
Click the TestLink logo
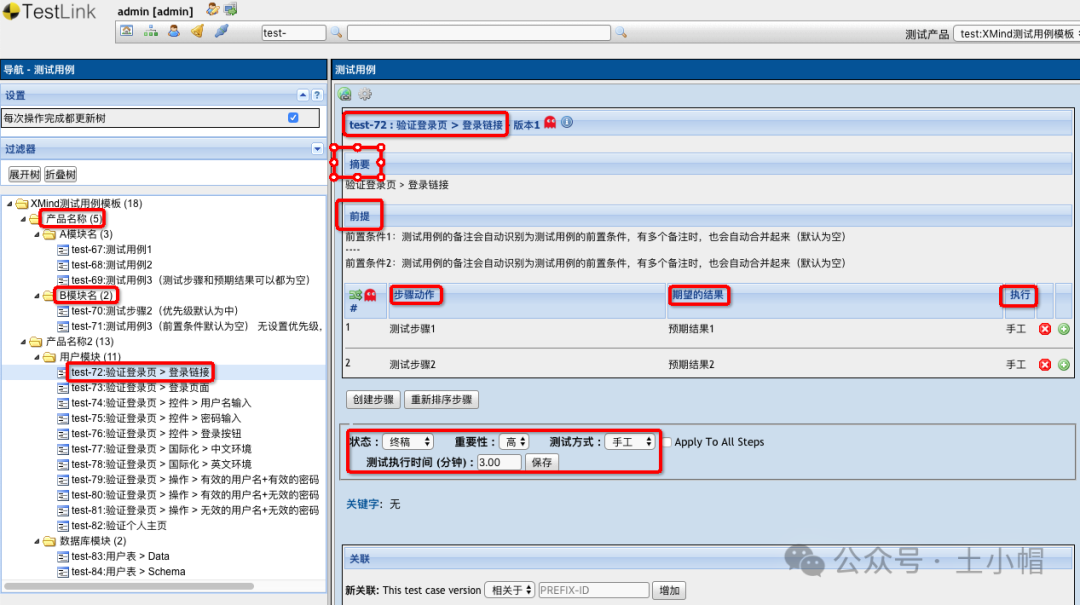point(49,12)
